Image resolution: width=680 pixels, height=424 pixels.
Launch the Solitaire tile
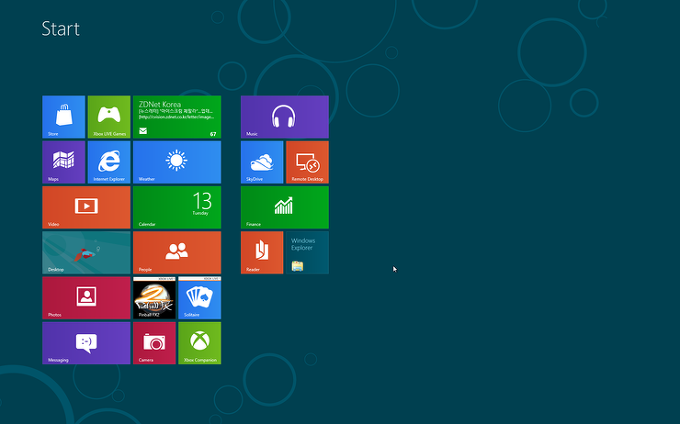tap(199, 298)
